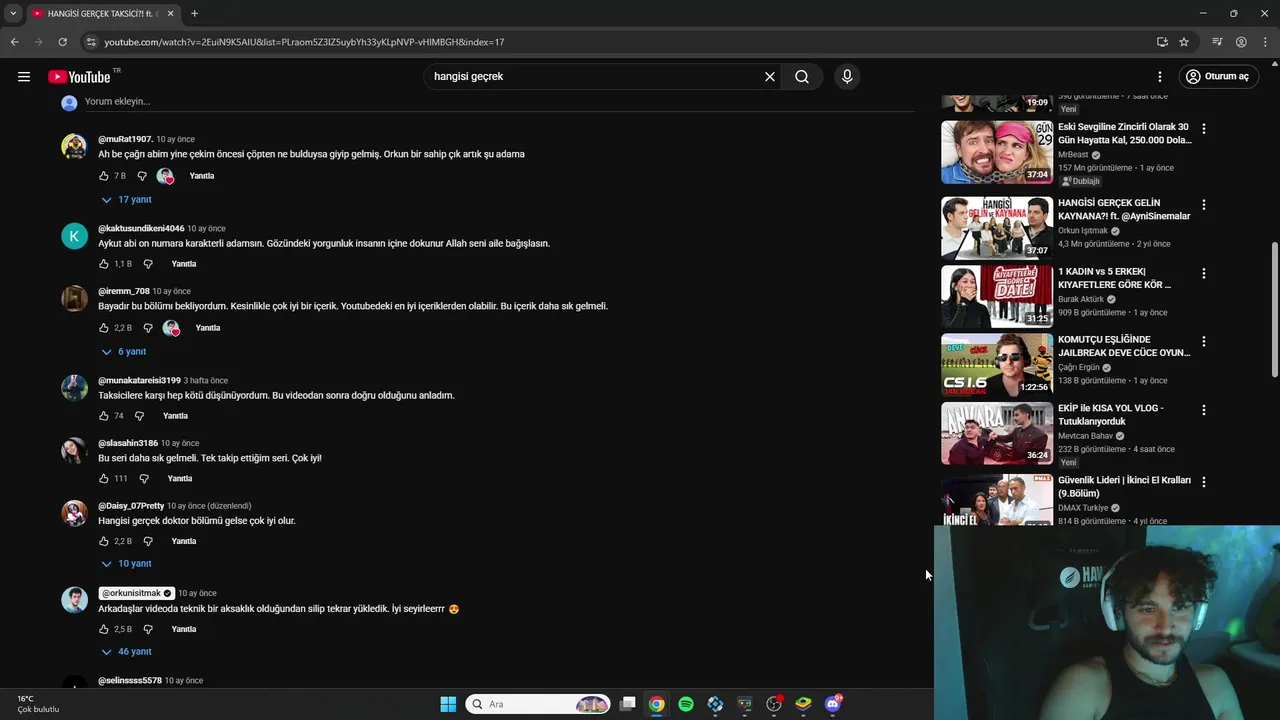Viewport: 1280px width, 720px height.
Task: Like the @Daisy_07Pretty comment
Action: pos(104,541)
